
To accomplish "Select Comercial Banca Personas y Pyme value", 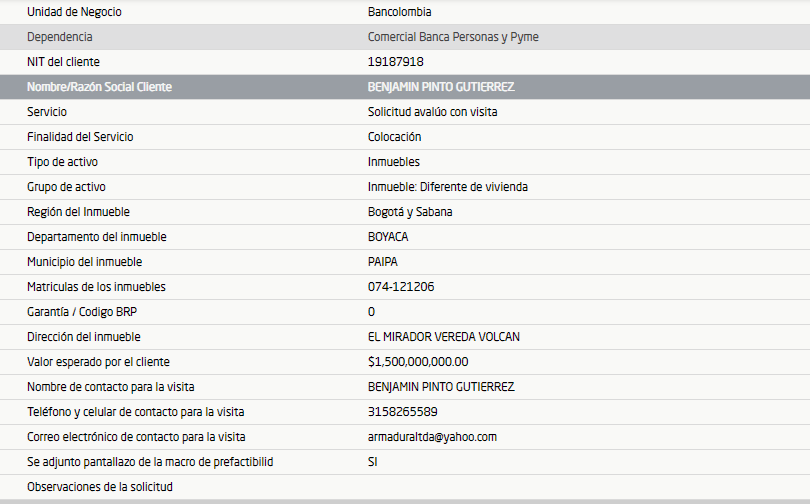I will tap(453, 37).
